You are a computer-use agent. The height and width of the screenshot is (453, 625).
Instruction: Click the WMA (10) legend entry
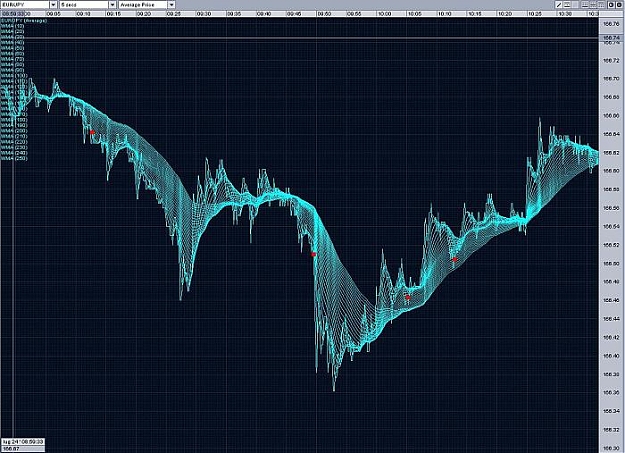point(13,26)
